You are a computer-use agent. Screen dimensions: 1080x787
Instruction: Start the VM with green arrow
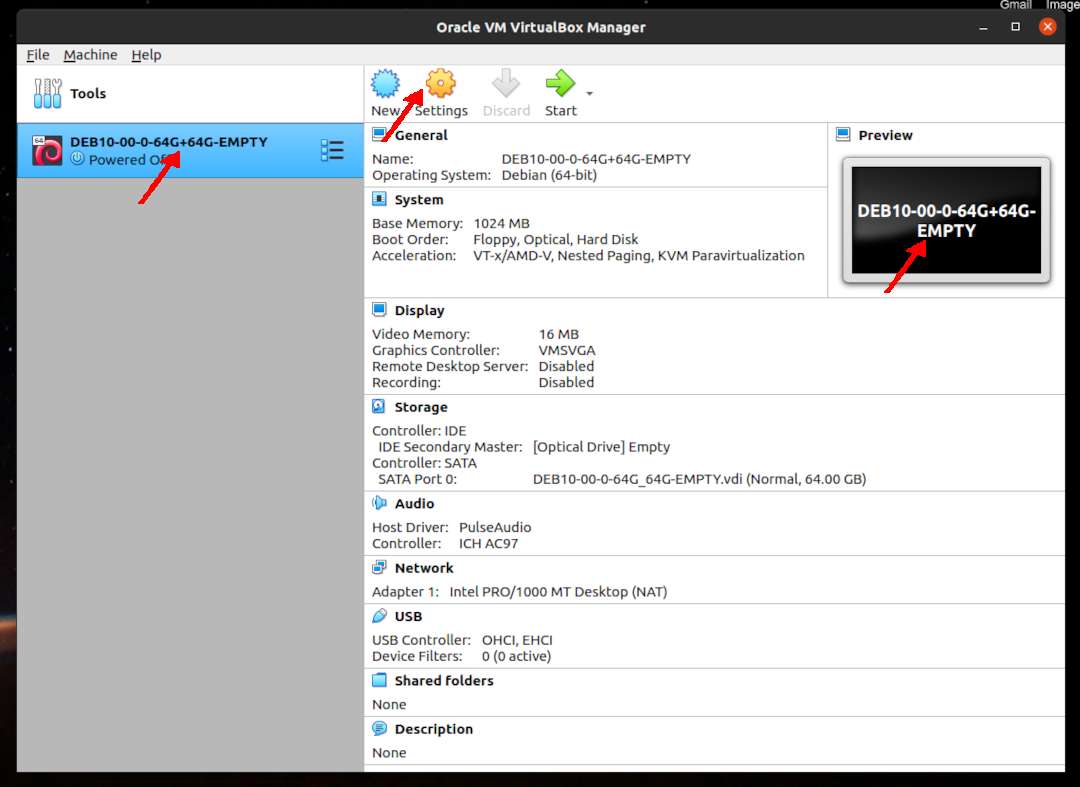560,83
